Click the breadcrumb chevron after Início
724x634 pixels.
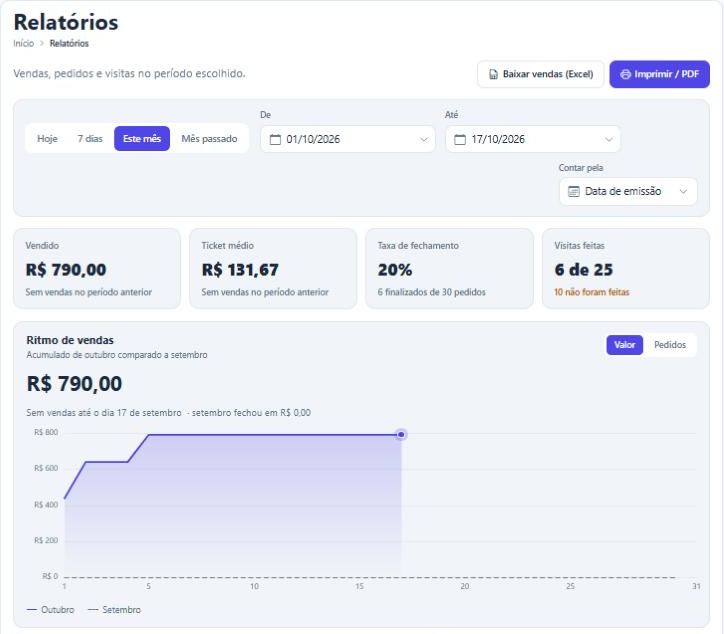click(42, 43)
